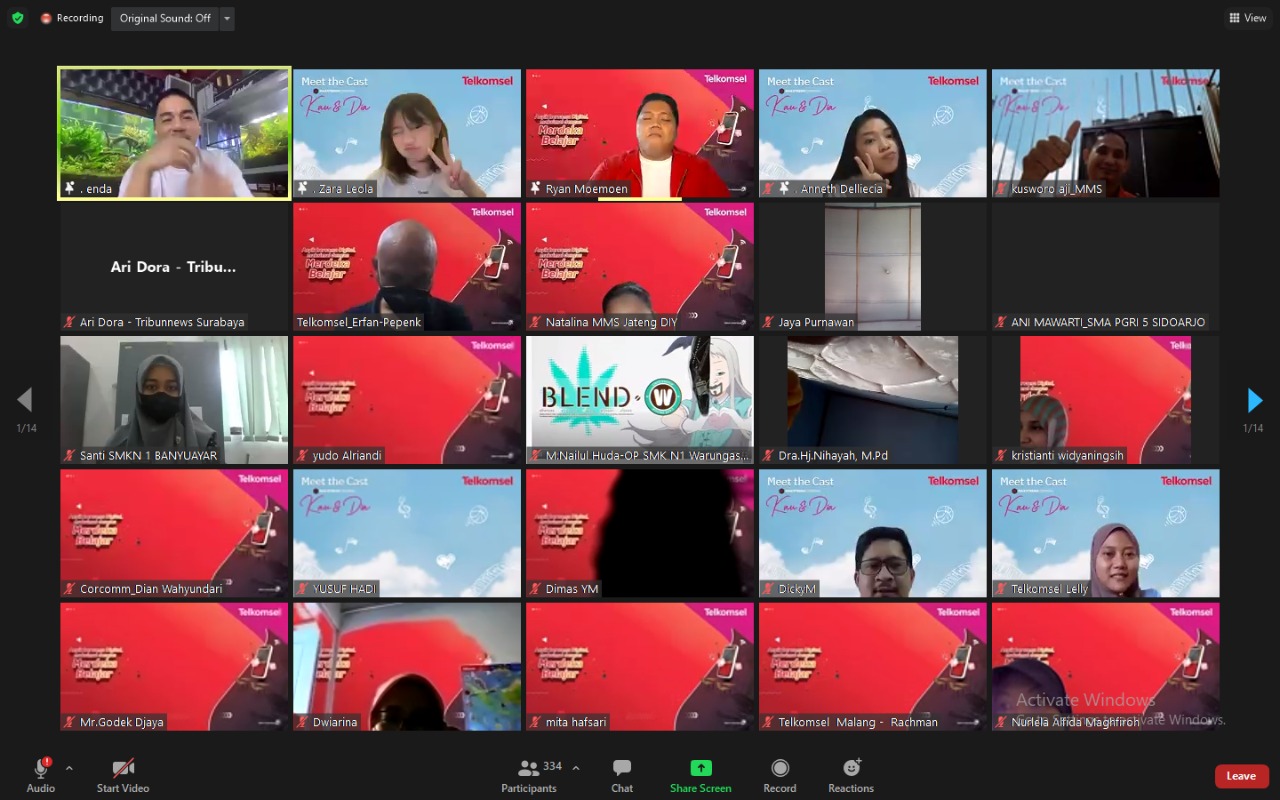The image size is (1280, 800).
Task: Toggle Original Sound: Off setting
Action: (164, 18)
